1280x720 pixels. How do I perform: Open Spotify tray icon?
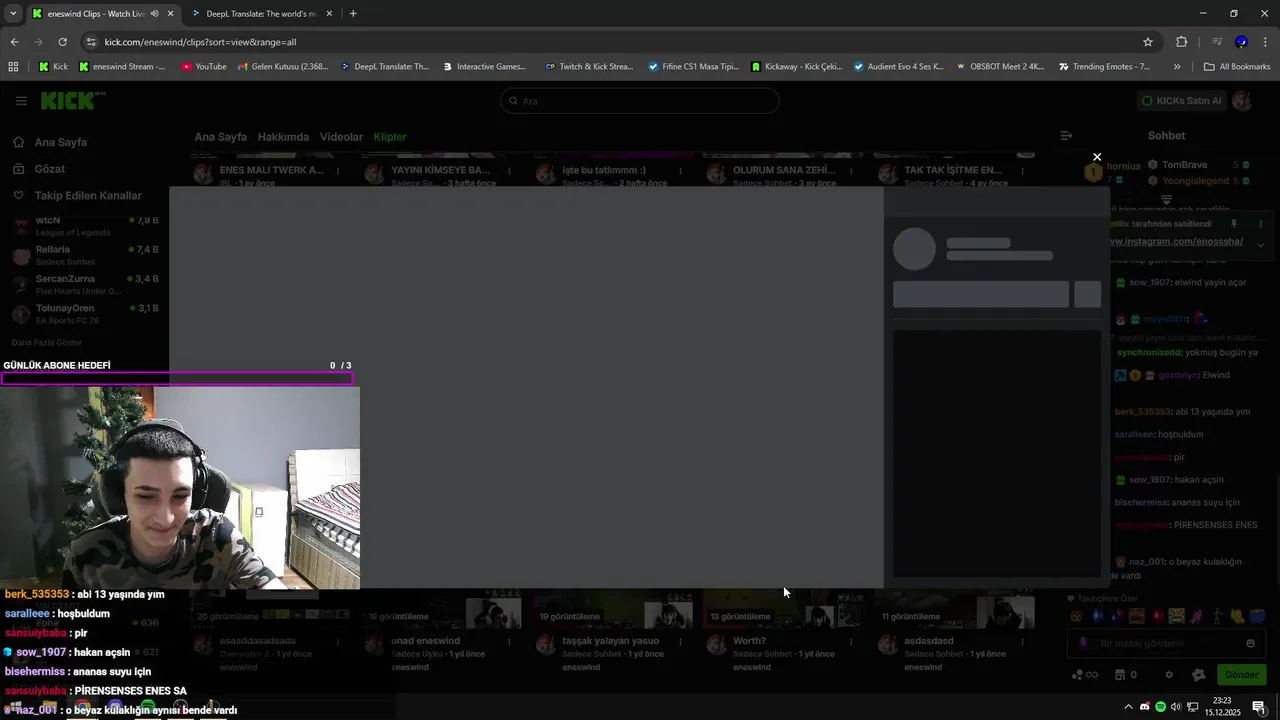click(1160, 707)
